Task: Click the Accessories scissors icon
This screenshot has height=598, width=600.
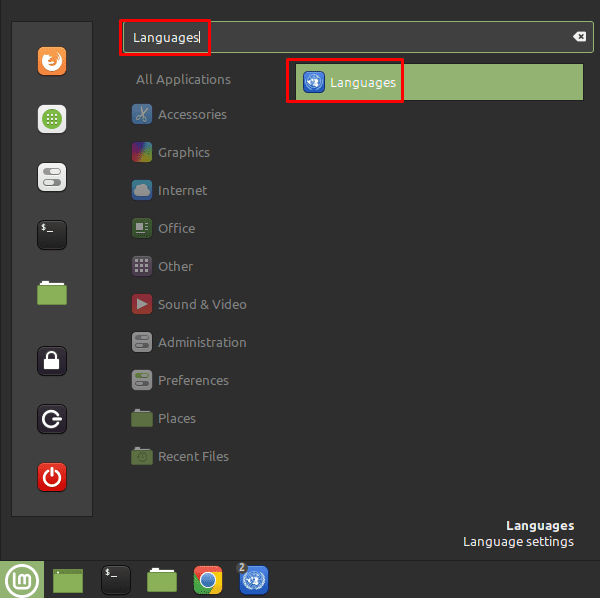Action: coord(142,114)
